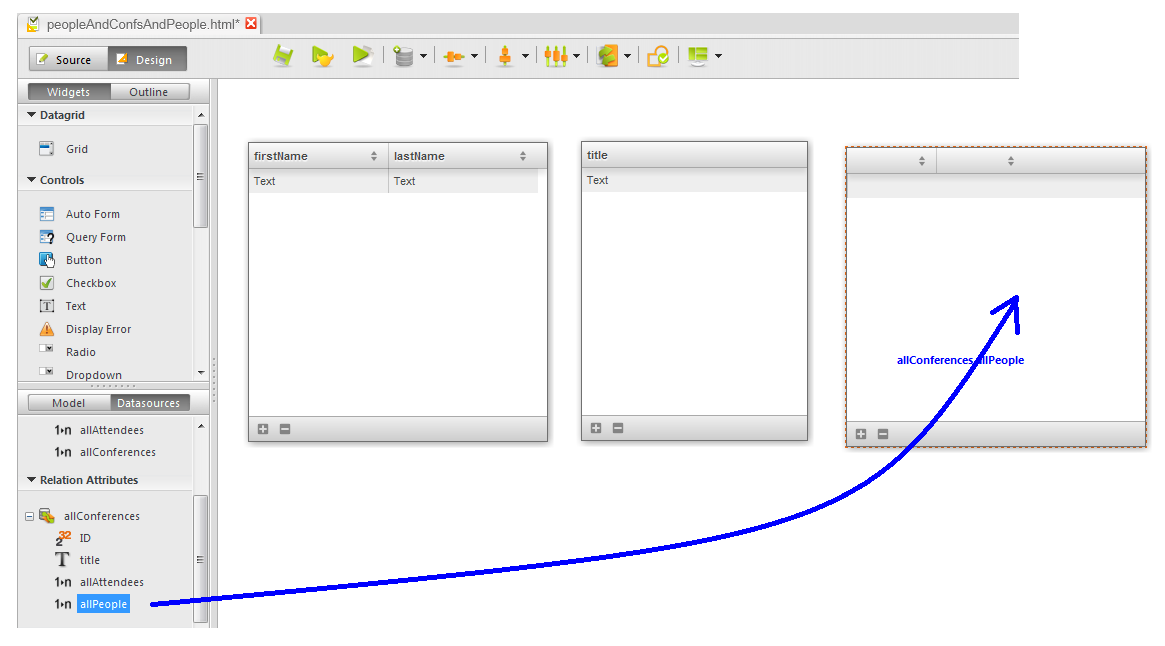Select the allConferences relation node icon
Image resolution: width=1165 pixels, height=646 pixels.
pyautogui.click(x=47, y=515)
